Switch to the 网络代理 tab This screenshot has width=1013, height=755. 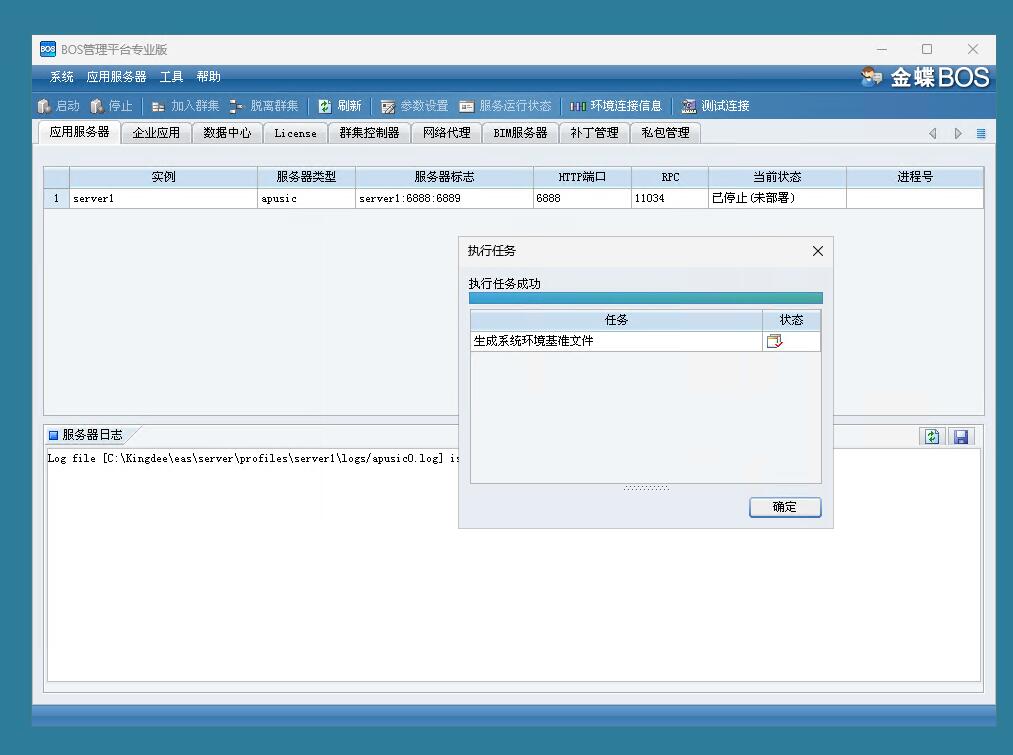[446, 133]
